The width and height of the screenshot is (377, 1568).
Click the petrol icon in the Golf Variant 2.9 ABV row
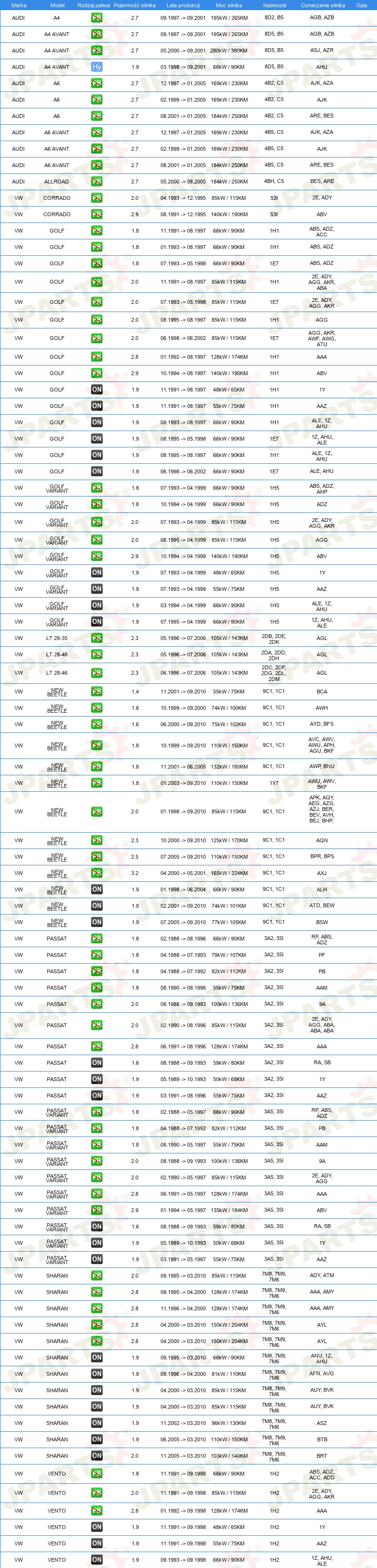click(x=96, y=556)
